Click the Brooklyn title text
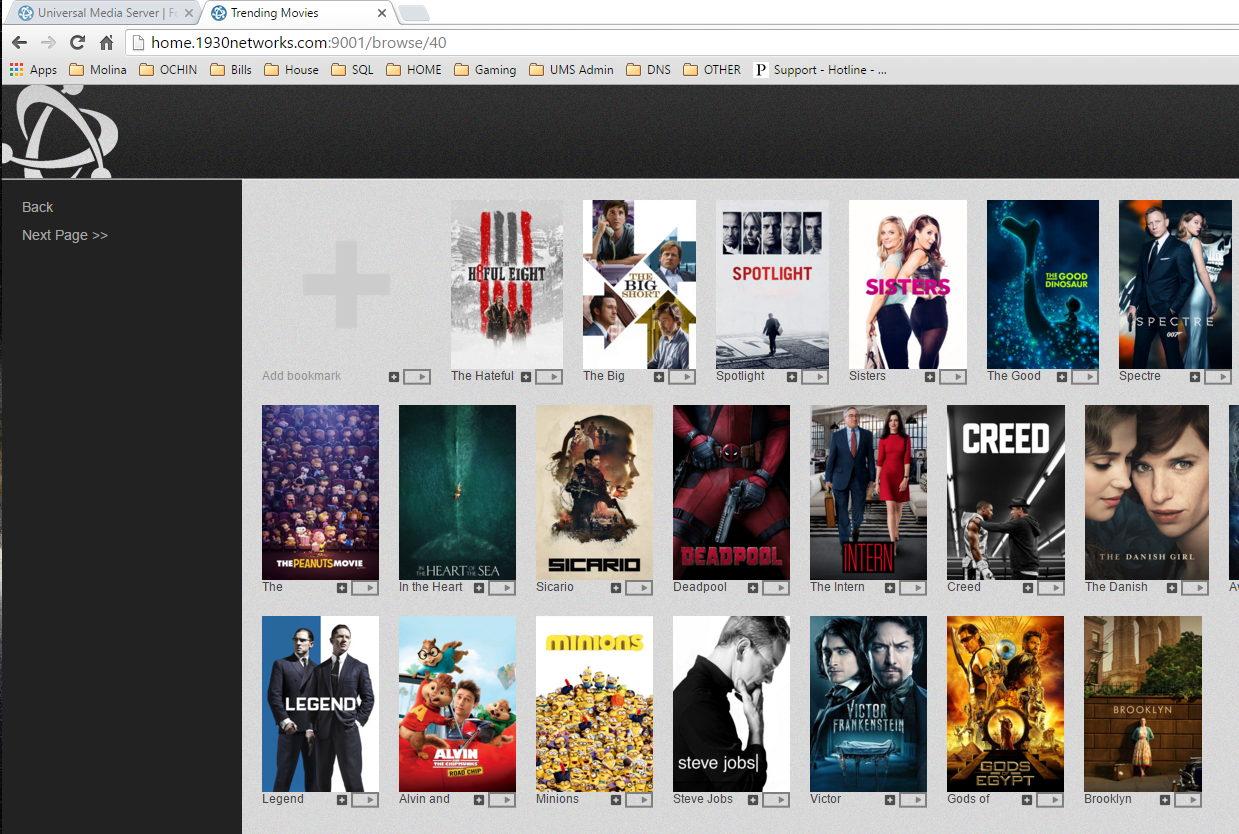Screen dimensions: 1239x834 click(1108, 799)
